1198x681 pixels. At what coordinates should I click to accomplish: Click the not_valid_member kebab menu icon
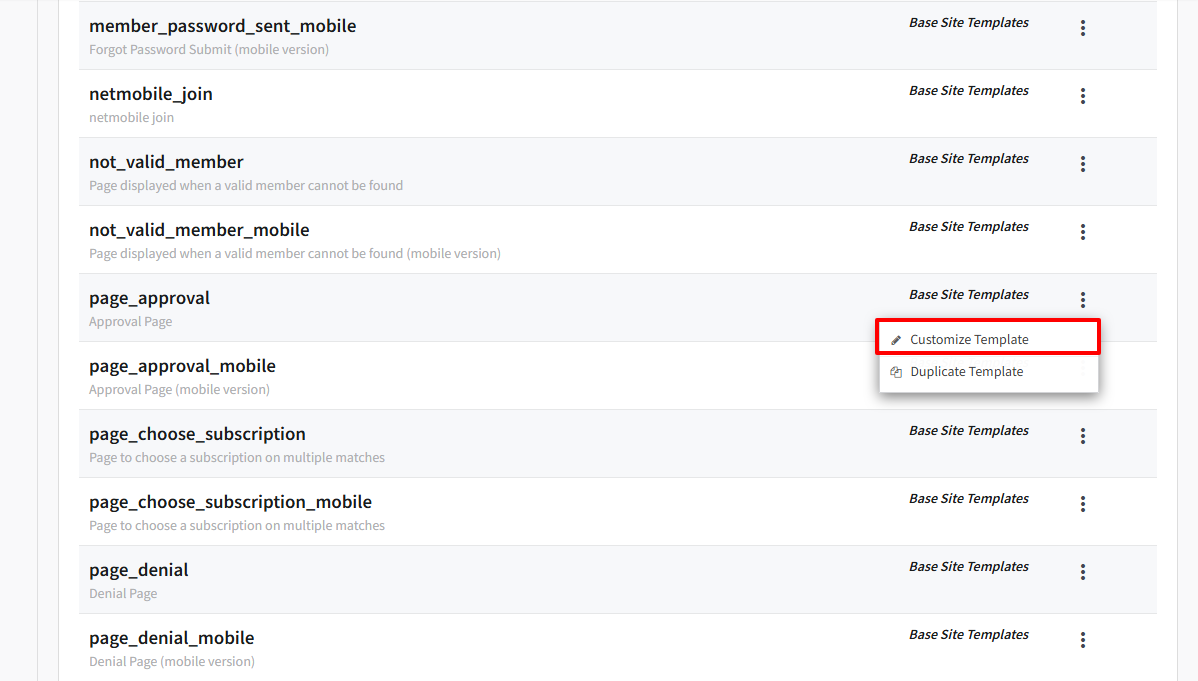(1082, 164)
